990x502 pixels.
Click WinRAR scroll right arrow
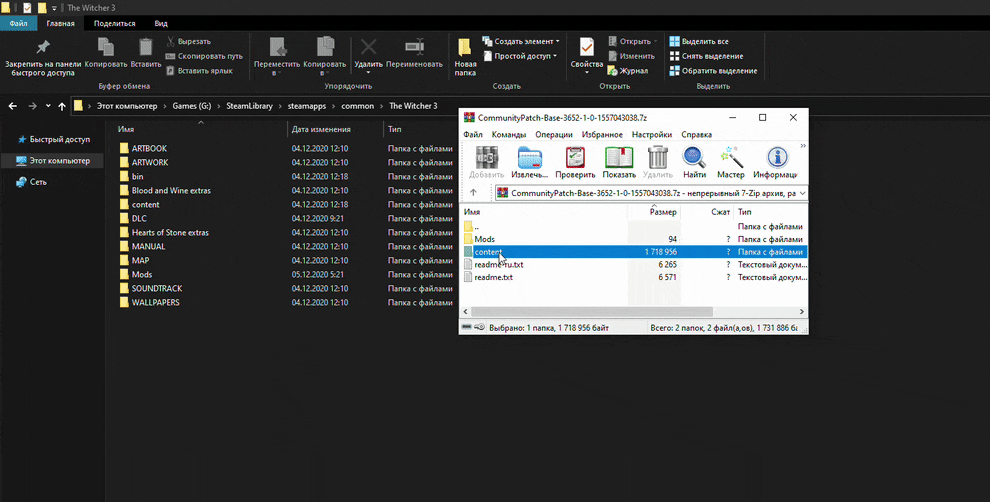[x=802, y=311]
